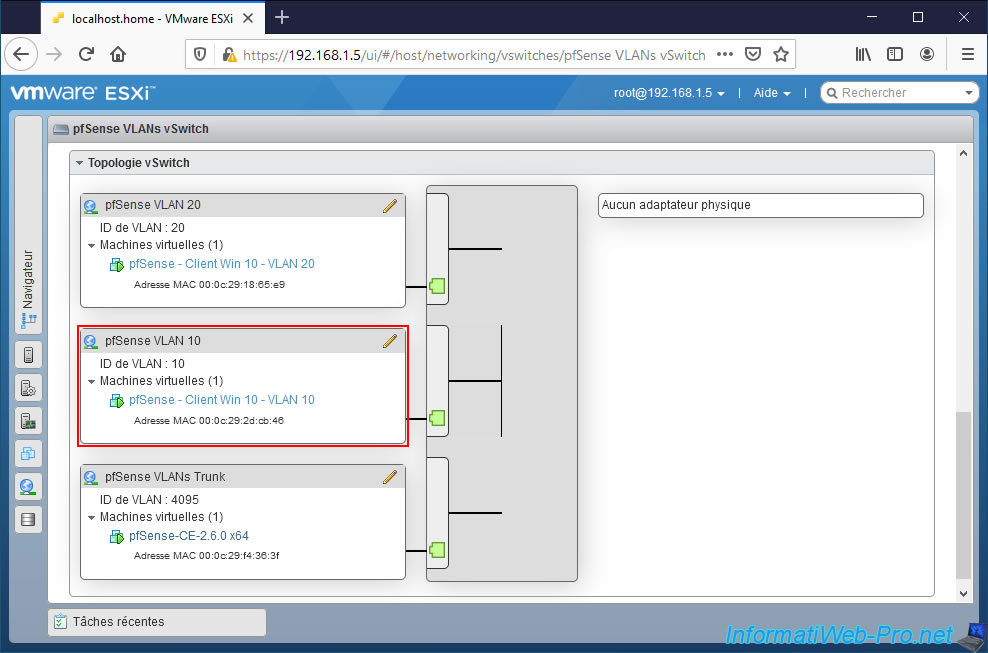The image size is (988, 653).
Task: Expand the Navigateur panel
Action: coord(28,225)
